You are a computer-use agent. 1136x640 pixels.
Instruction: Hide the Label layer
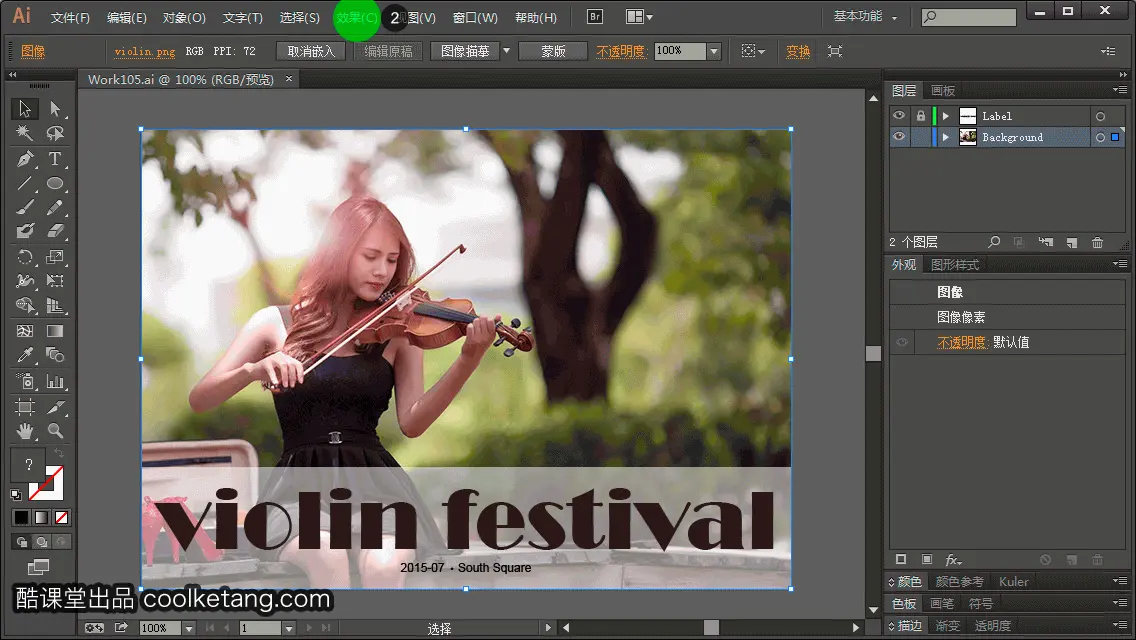[x=899, y=116]
